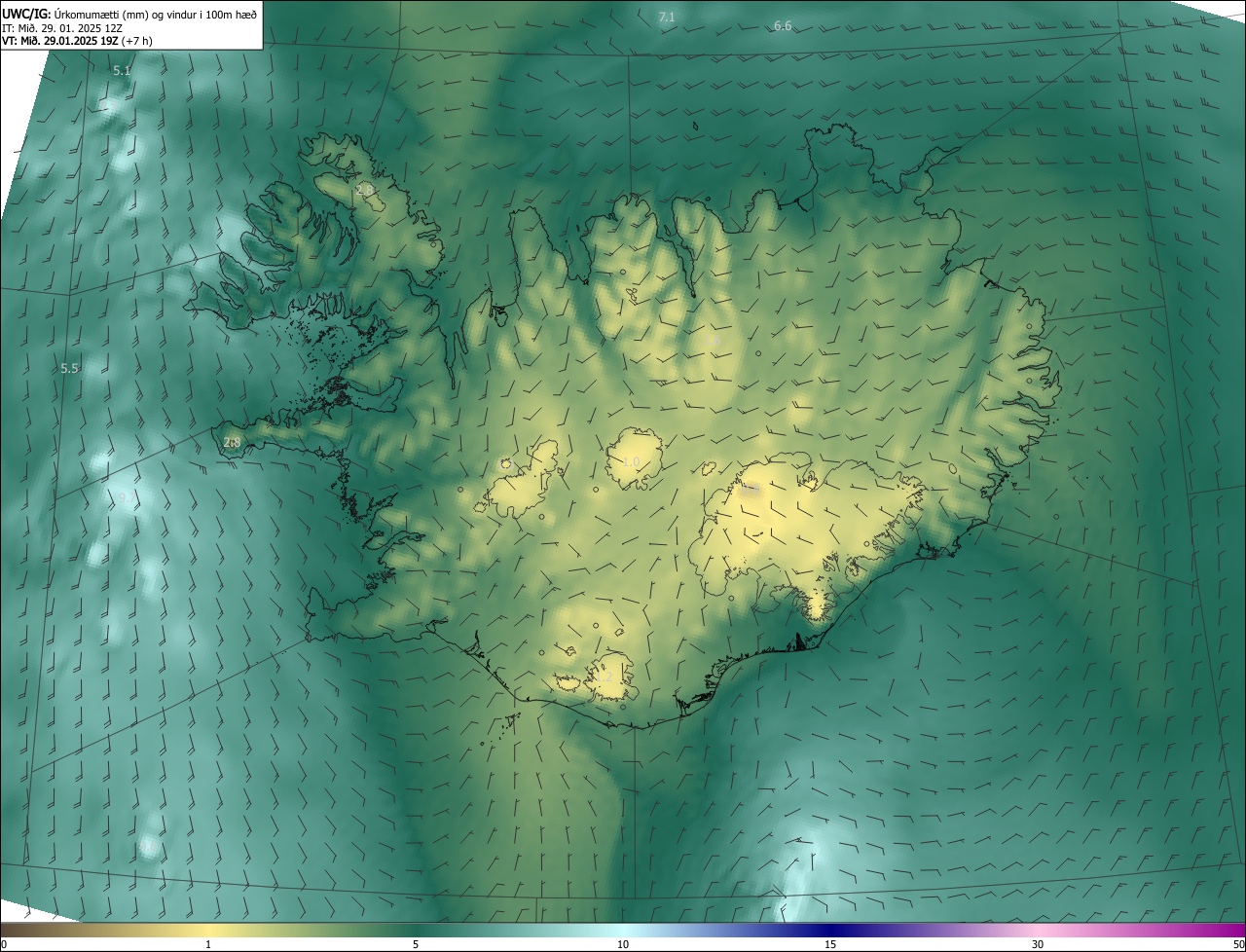Click the 5.1 value label on the map
Viewport: 1246px width, 952px height.
[122, 71]
